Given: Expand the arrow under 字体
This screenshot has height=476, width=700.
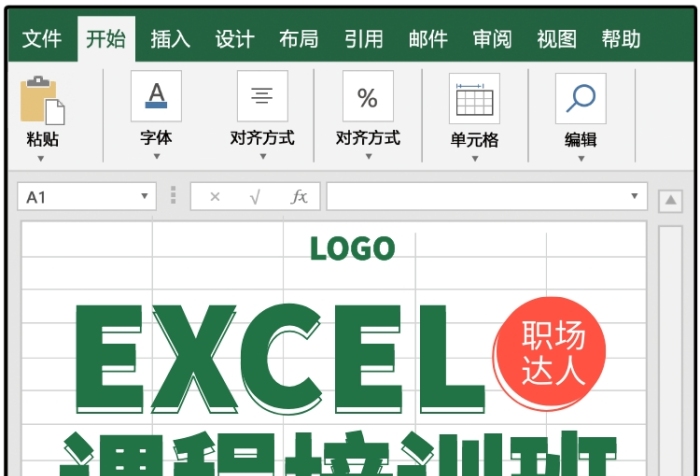Looking at the screenshot, I should (x=157, y=156).
